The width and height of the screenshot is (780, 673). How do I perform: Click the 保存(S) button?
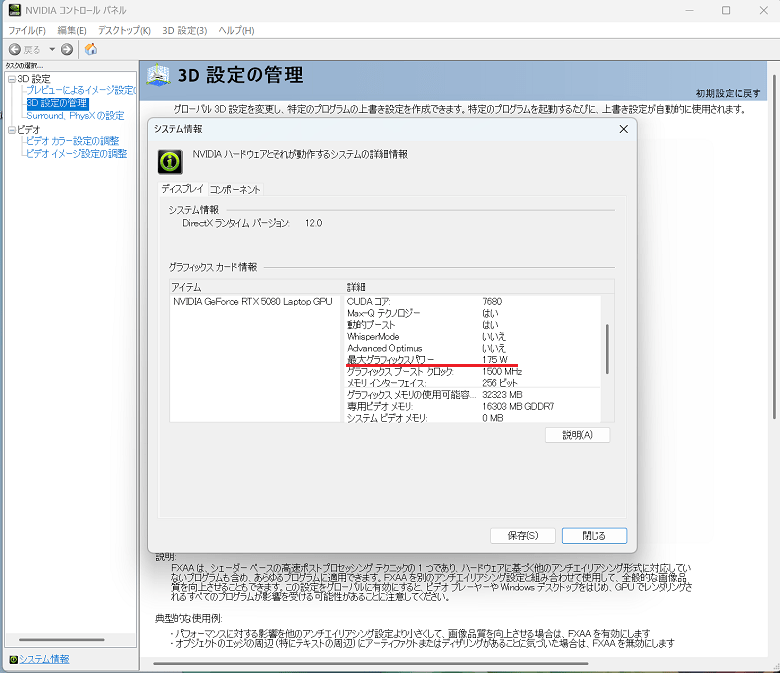click(x=522, y=536)
